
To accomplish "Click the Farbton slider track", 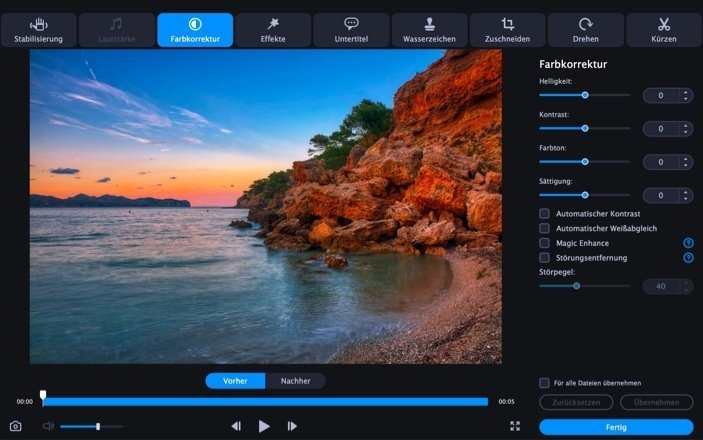I will click(x=610, y=161).
